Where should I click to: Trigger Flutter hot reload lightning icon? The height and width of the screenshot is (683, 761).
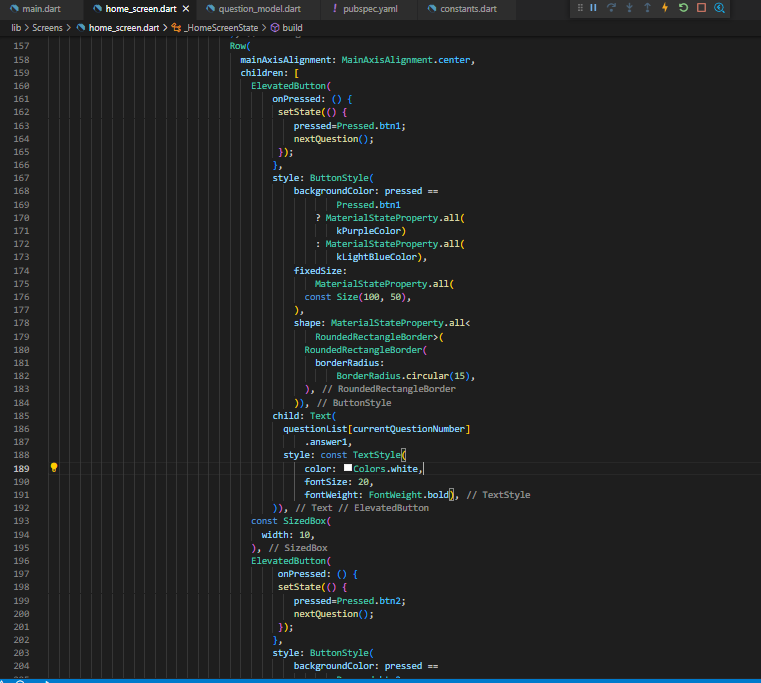[x=665, y=8]
